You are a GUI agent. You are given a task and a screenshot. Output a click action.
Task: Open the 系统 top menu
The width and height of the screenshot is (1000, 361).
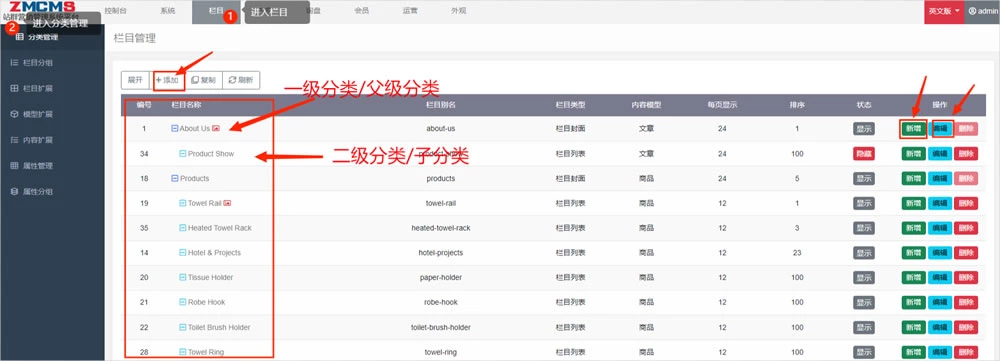click(168, 11)
